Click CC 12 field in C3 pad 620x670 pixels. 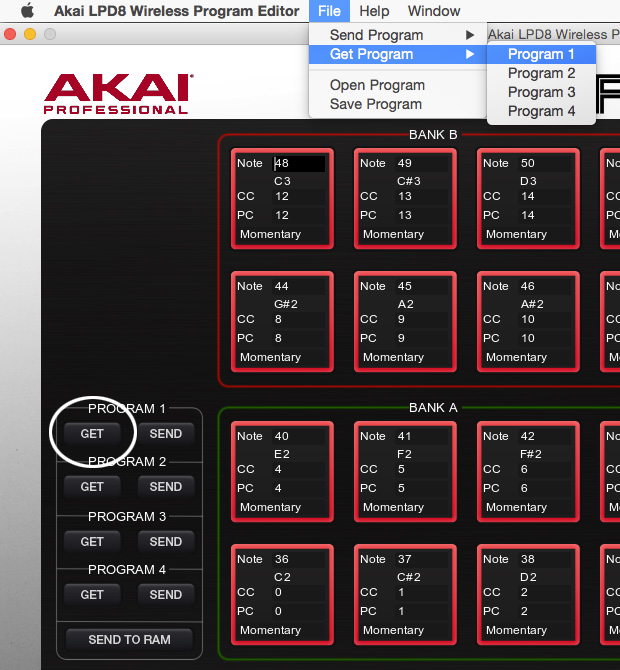tap(299, 196)
